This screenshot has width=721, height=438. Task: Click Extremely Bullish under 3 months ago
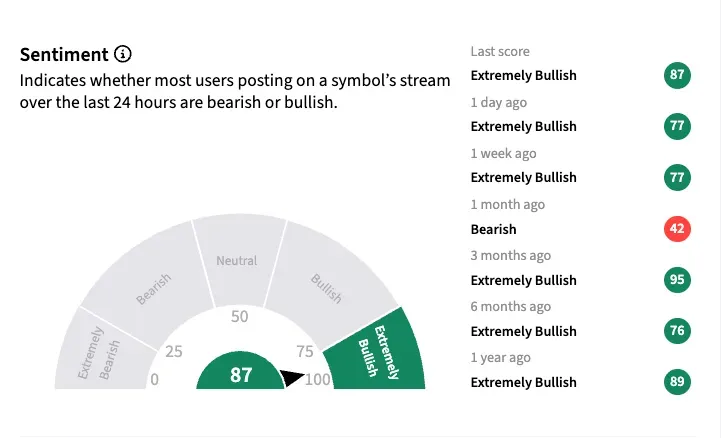click(523, 280)
